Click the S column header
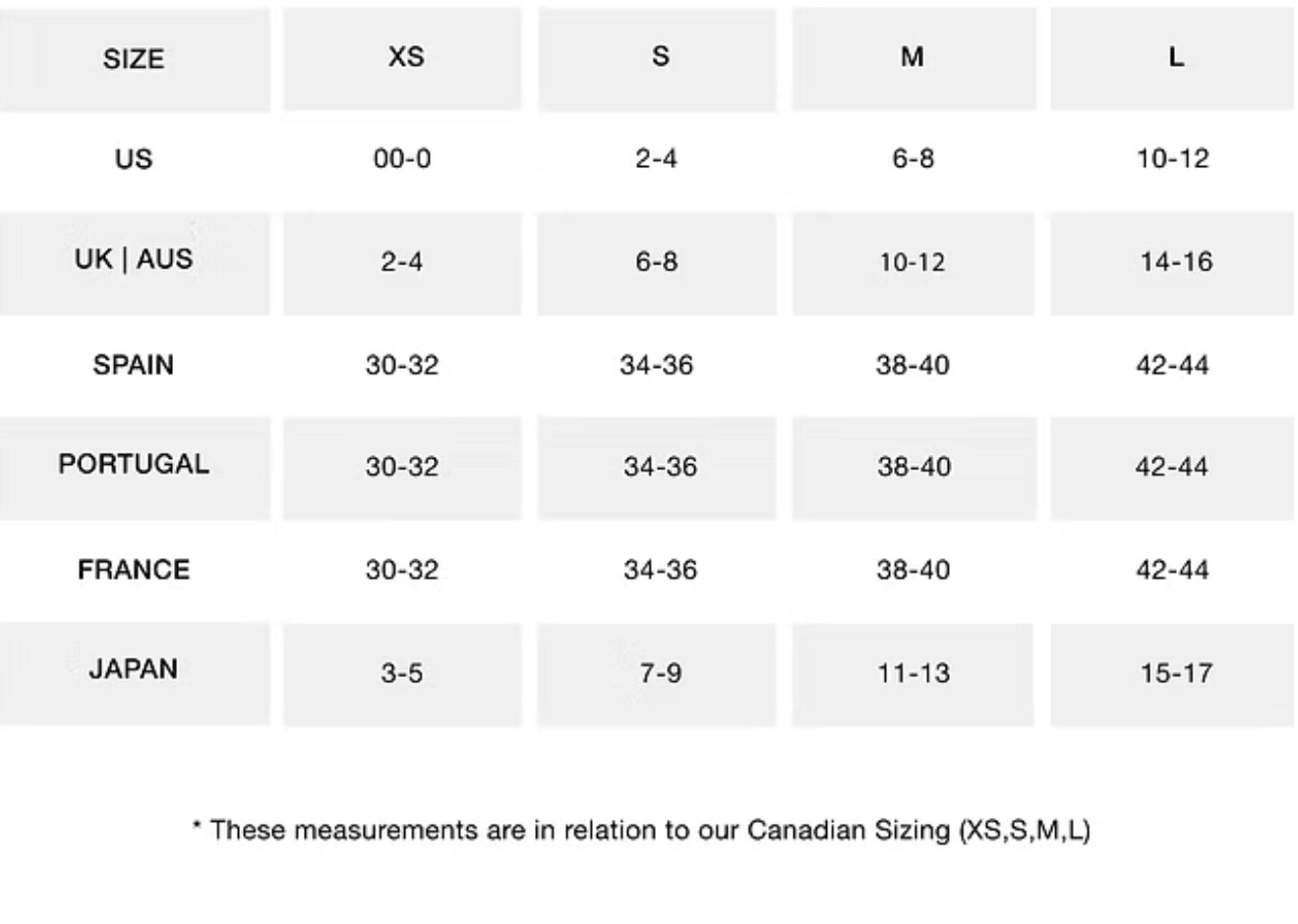This screenshot has height=924, width=1298. click(660, 57)
